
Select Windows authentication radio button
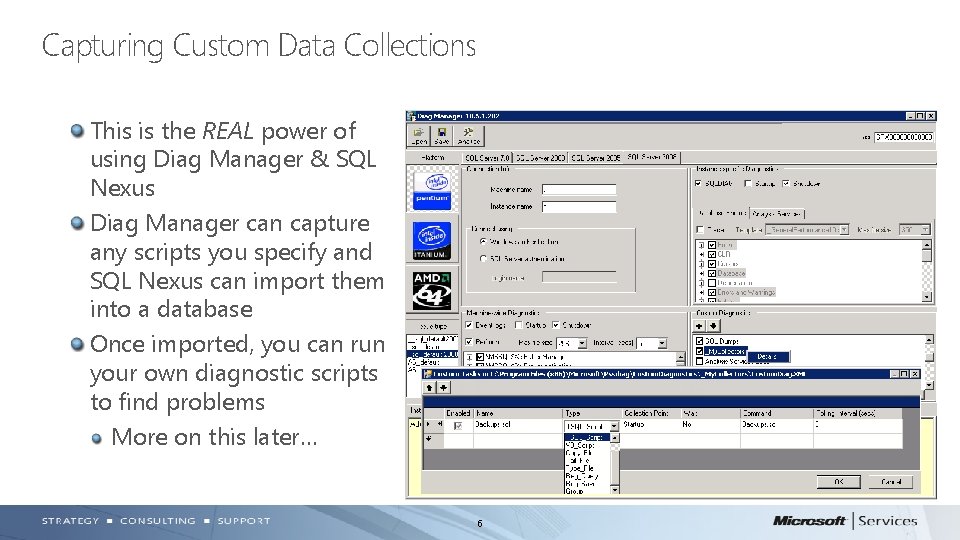(x=483, y=242)
